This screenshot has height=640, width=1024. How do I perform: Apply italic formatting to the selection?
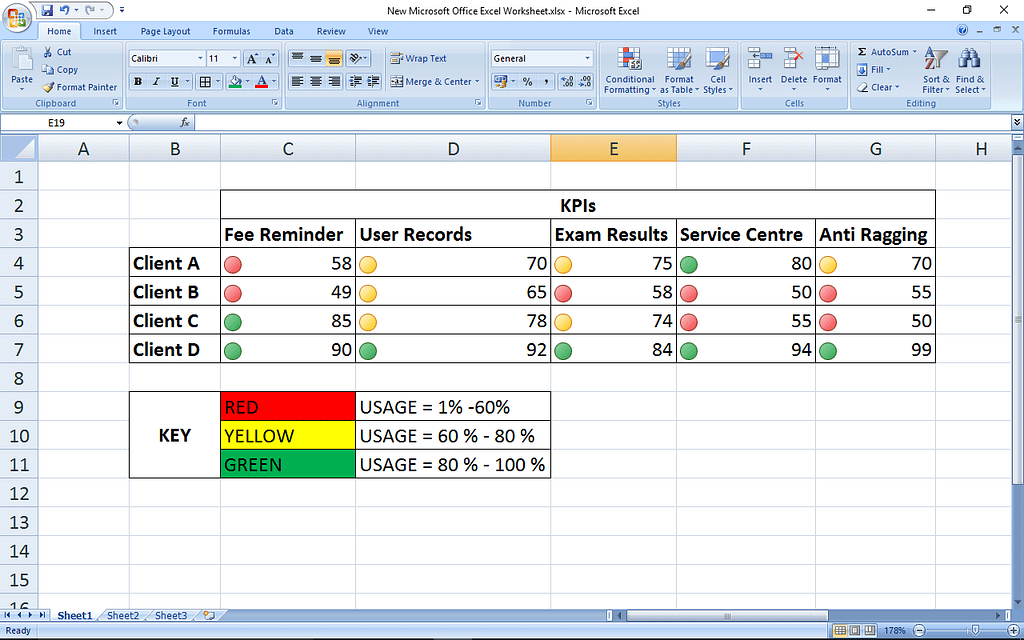tap(154, 81)
